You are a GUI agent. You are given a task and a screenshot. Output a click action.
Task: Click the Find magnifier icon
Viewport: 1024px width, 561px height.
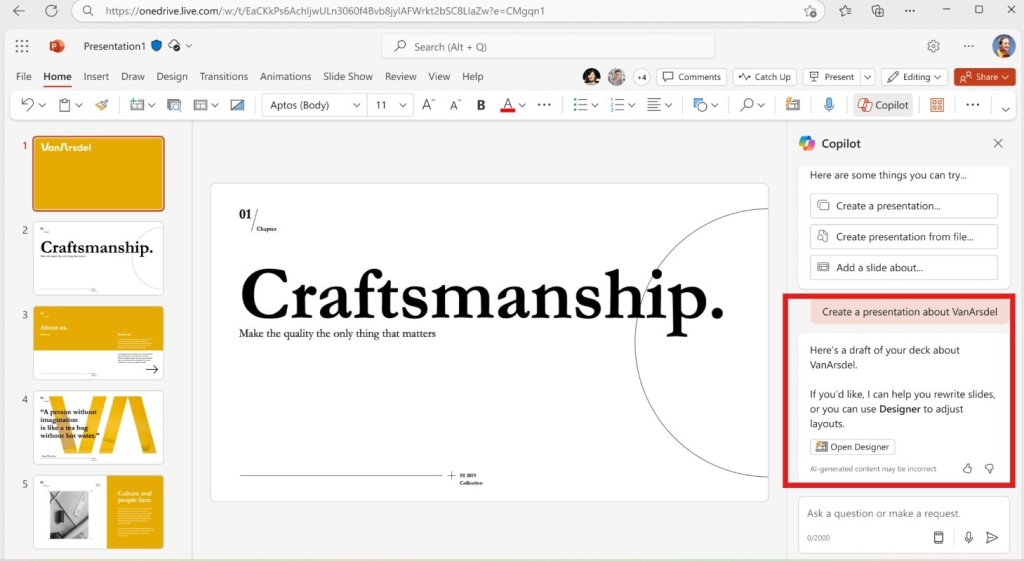pyautogui.click(x=747, y=104)
